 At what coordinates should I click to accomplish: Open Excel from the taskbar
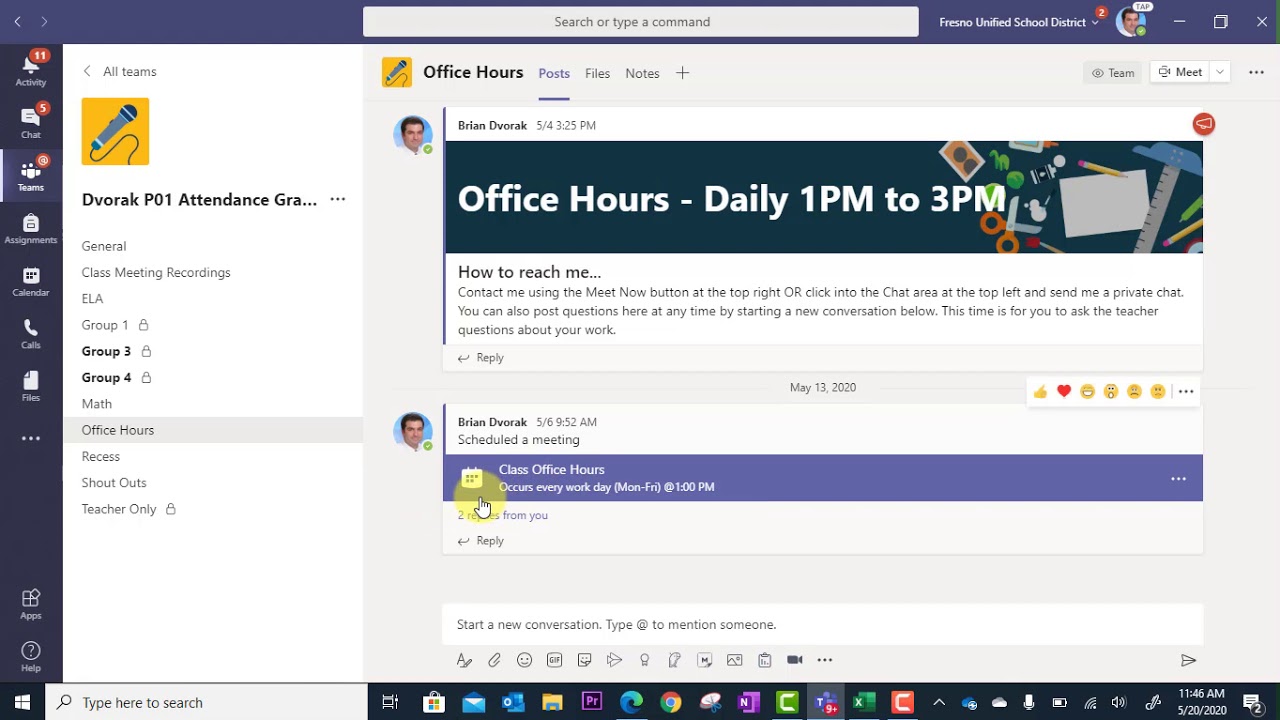coord(865,702)
